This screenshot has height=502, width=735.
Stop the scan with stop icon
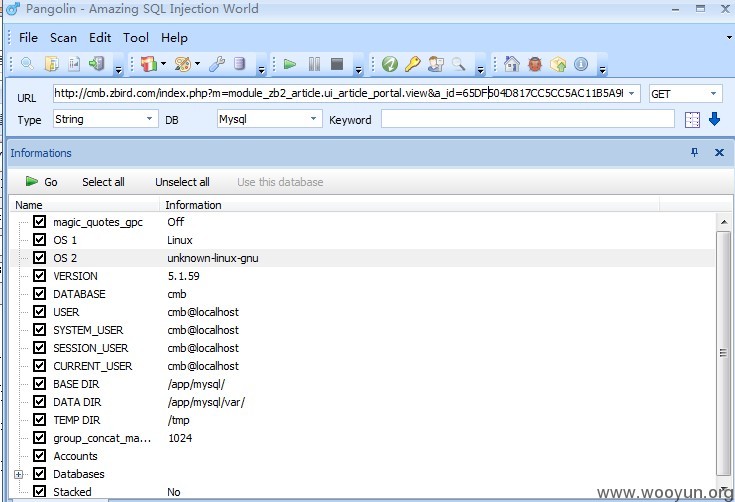337,64
